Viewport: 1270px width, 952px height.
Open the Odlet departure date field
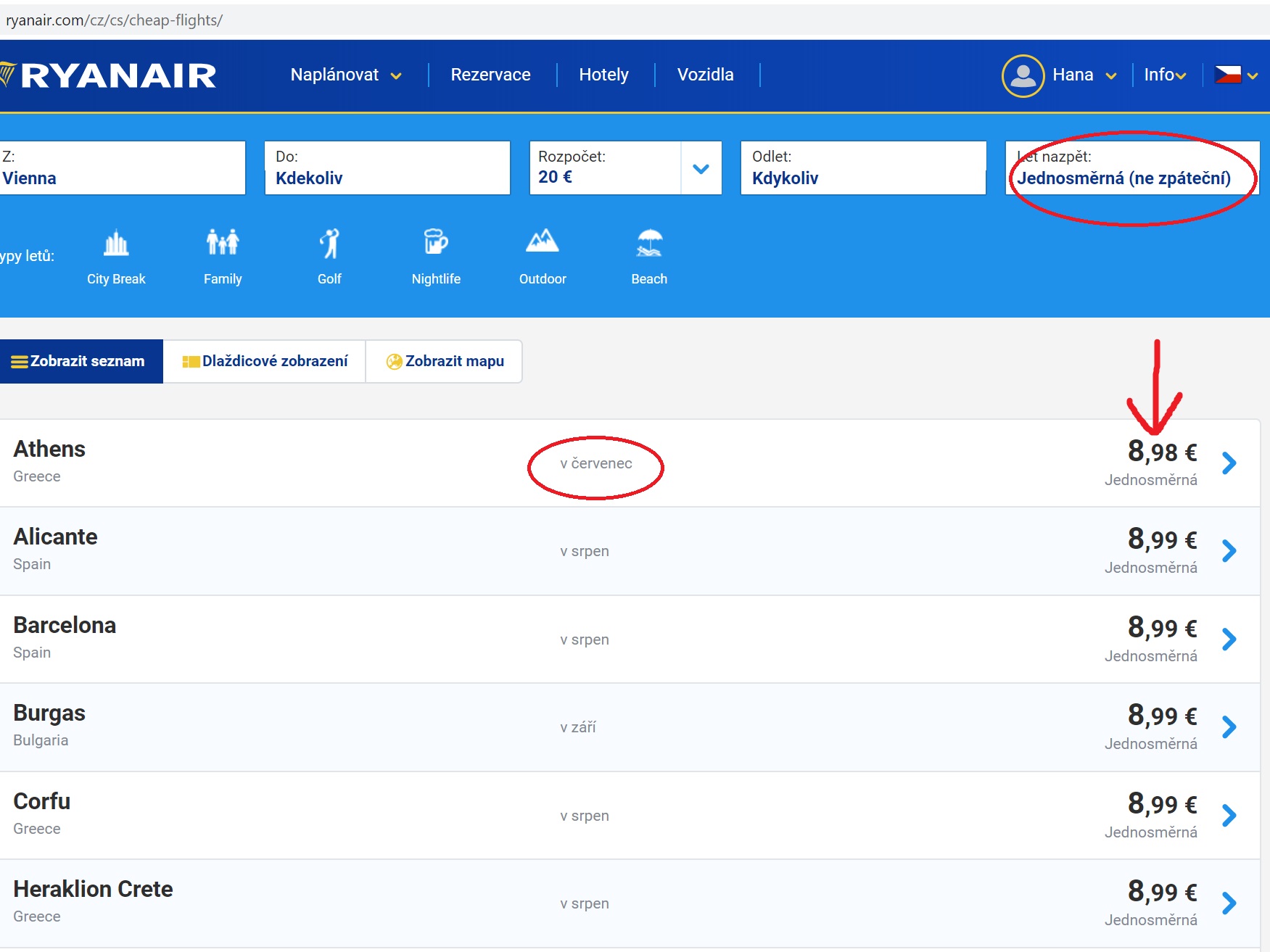[x=863, y=168]
